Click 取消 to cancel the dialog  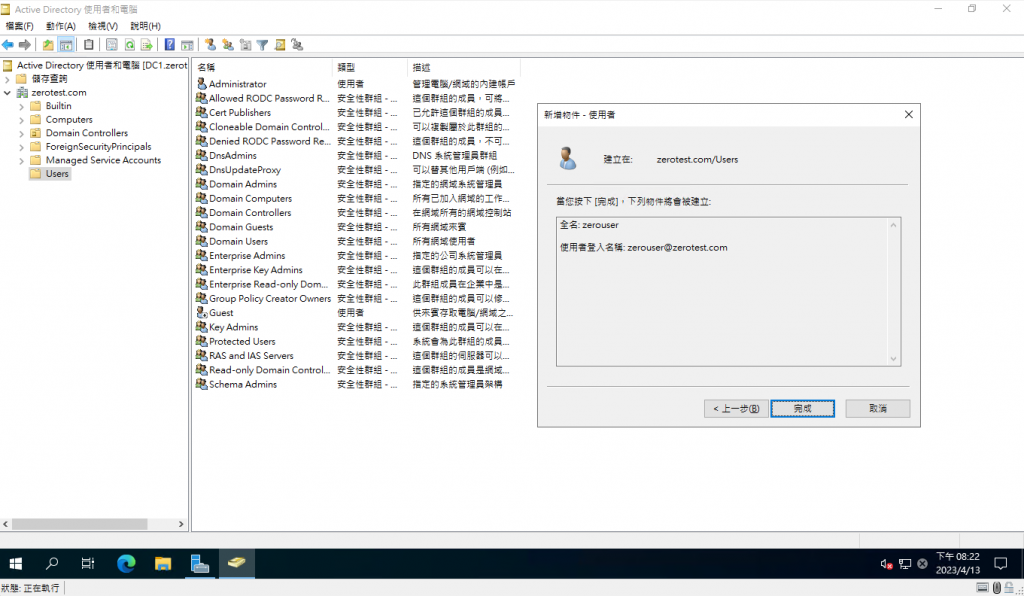pos(878,409)
